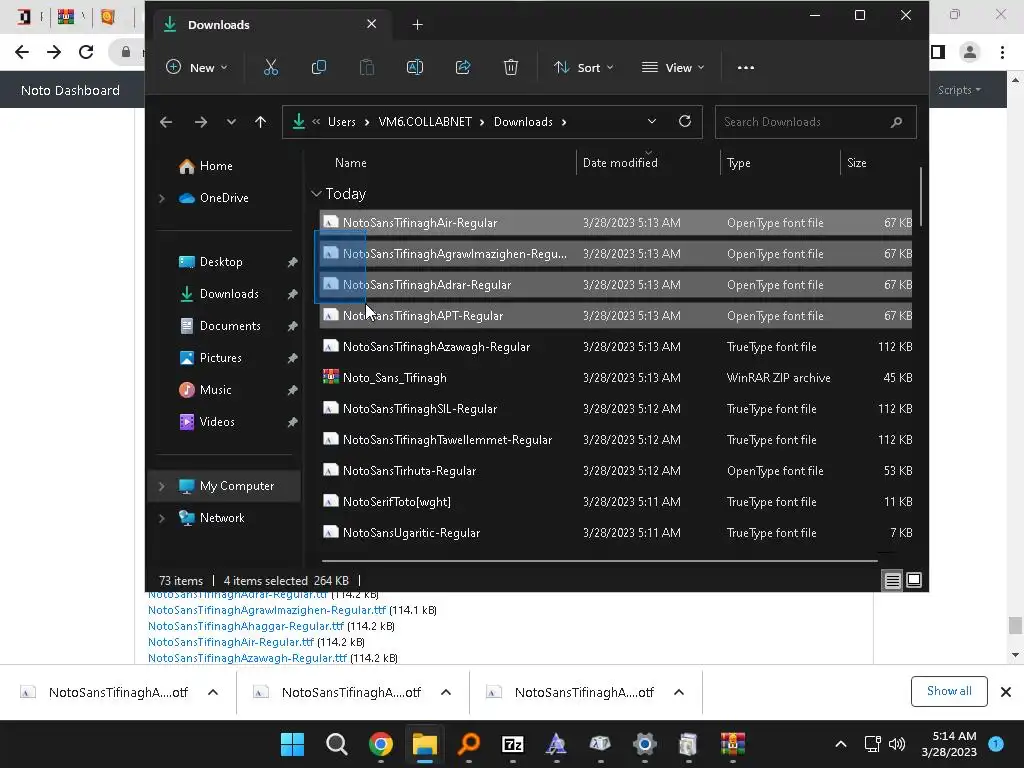This screenshot has width=1024, height=768.
Task: Open 7-Zip from the taskbar
Action: click(x=513, y=744)
